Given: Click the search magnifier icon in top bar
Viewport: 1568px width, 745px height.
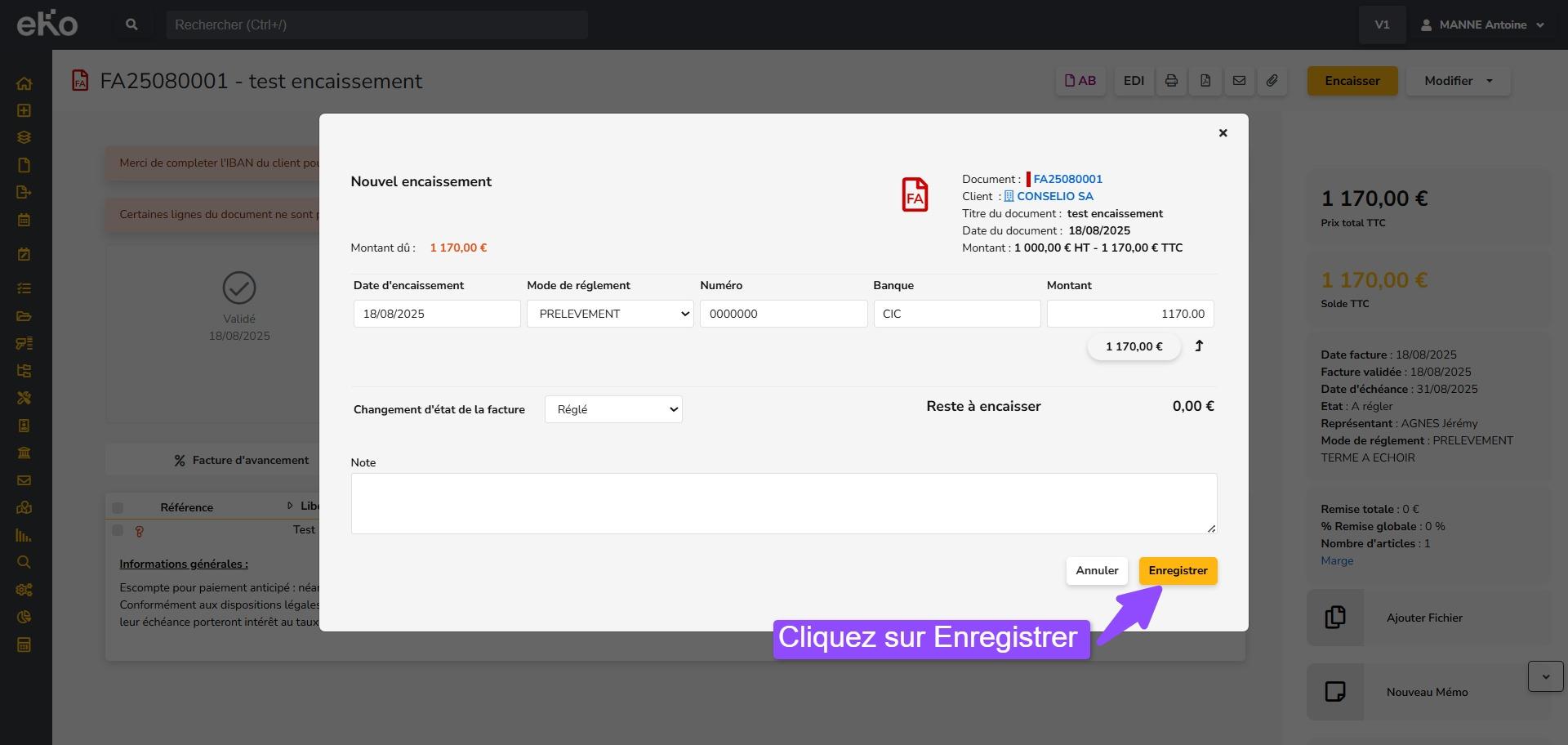Looking at the screenshot, I should 131,25.
